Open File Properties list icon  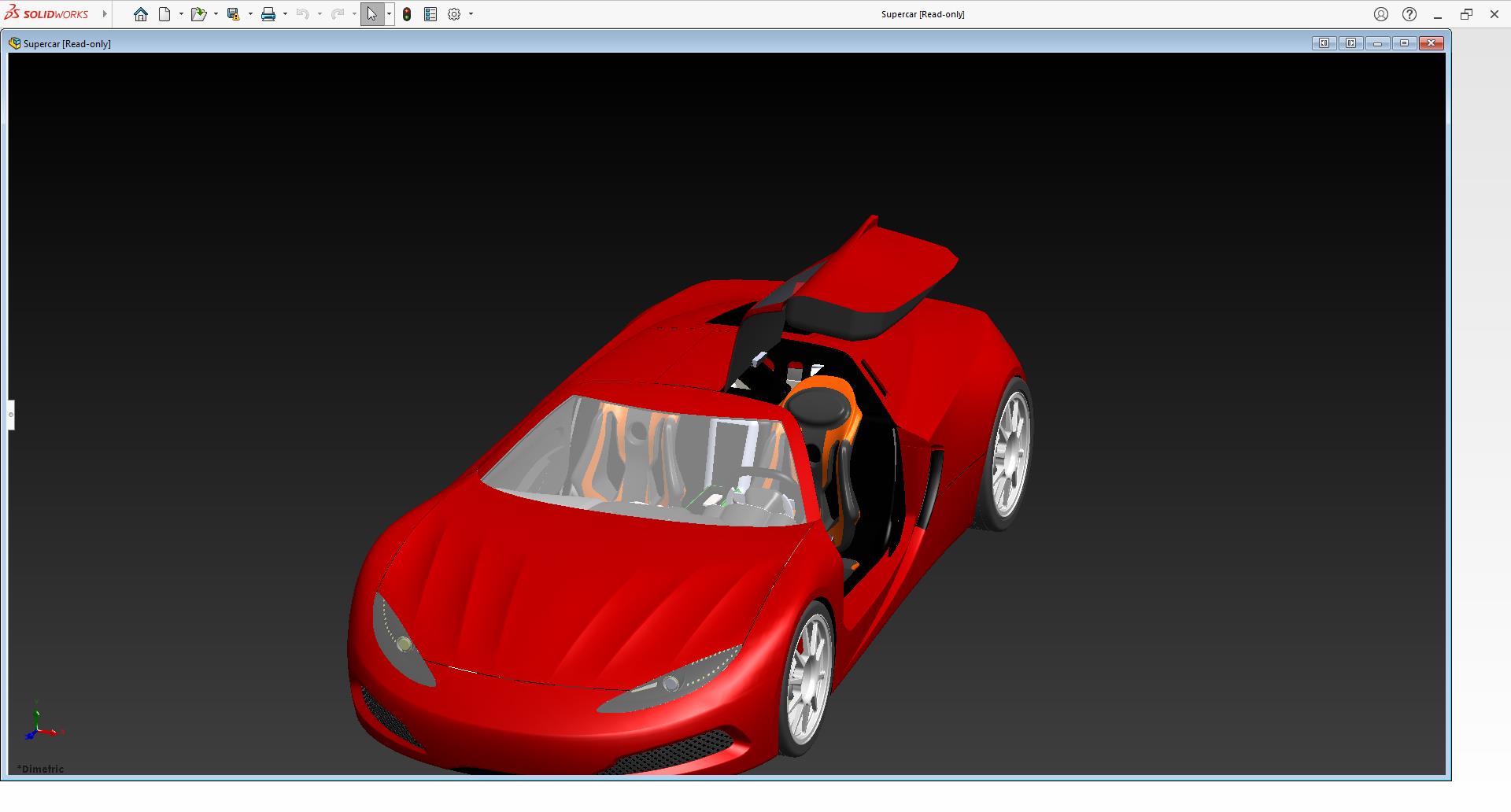430,14
